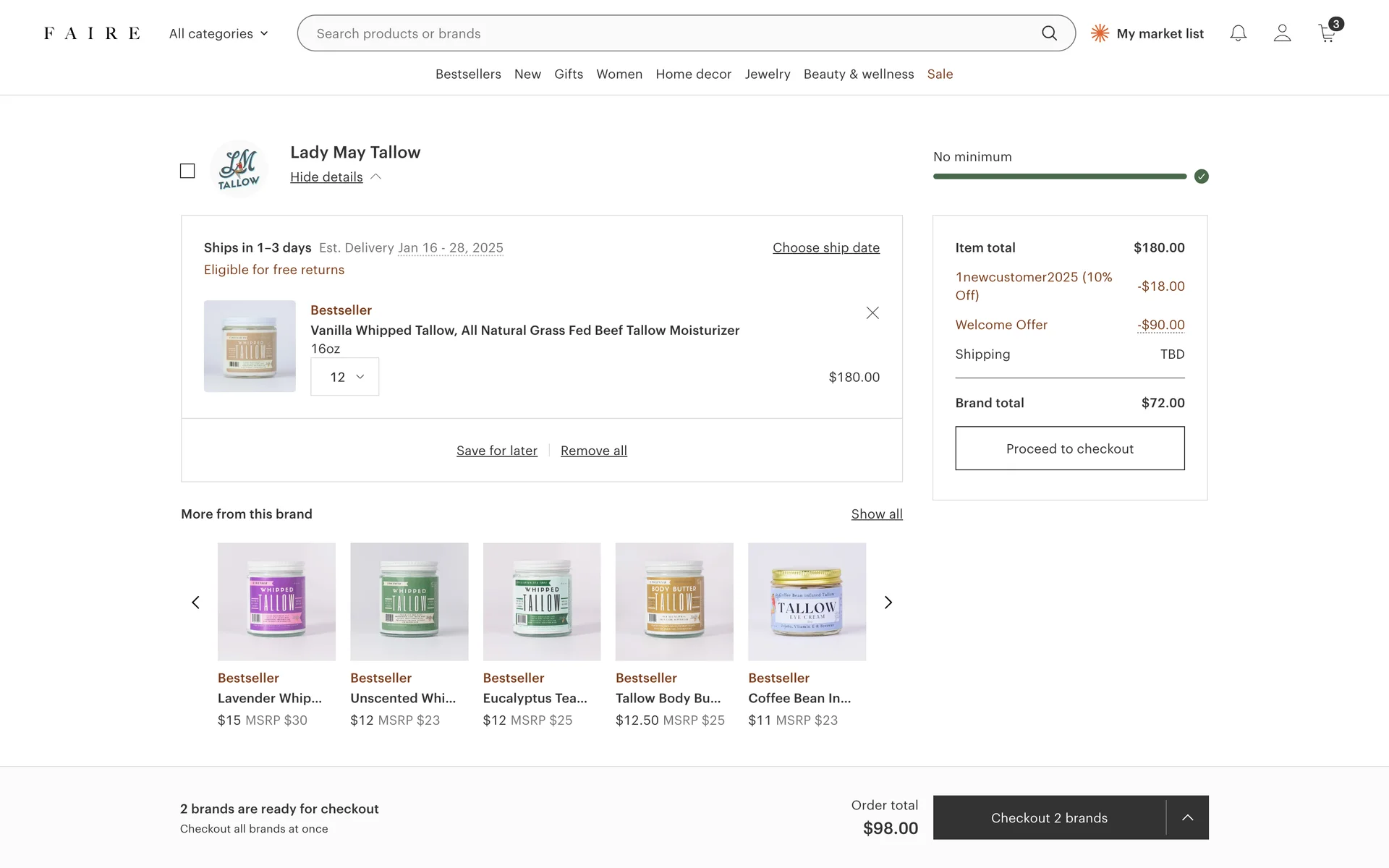This screenshot has height=868, width=1389.
Task: Click the Lady May Tallow logo
Action: (x=239, y=169)
